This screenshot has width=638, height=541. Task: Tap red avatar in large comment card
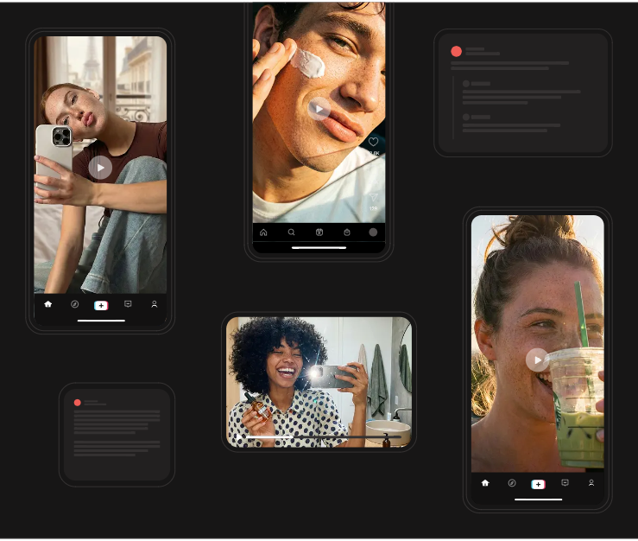[x=456, y=51]
